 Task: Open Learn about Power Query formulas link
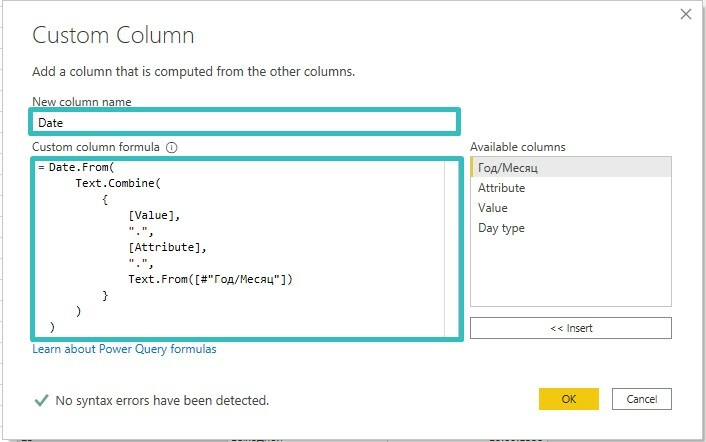[124, 349]
